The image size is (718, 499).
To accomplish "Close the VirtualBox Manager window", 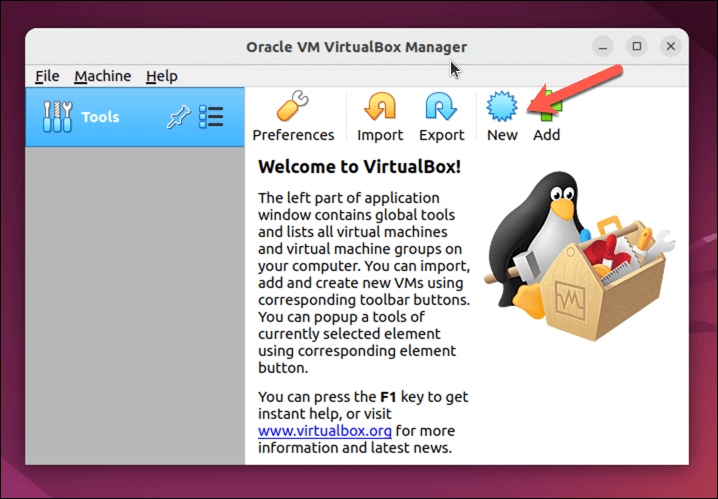I will point(671,46).
